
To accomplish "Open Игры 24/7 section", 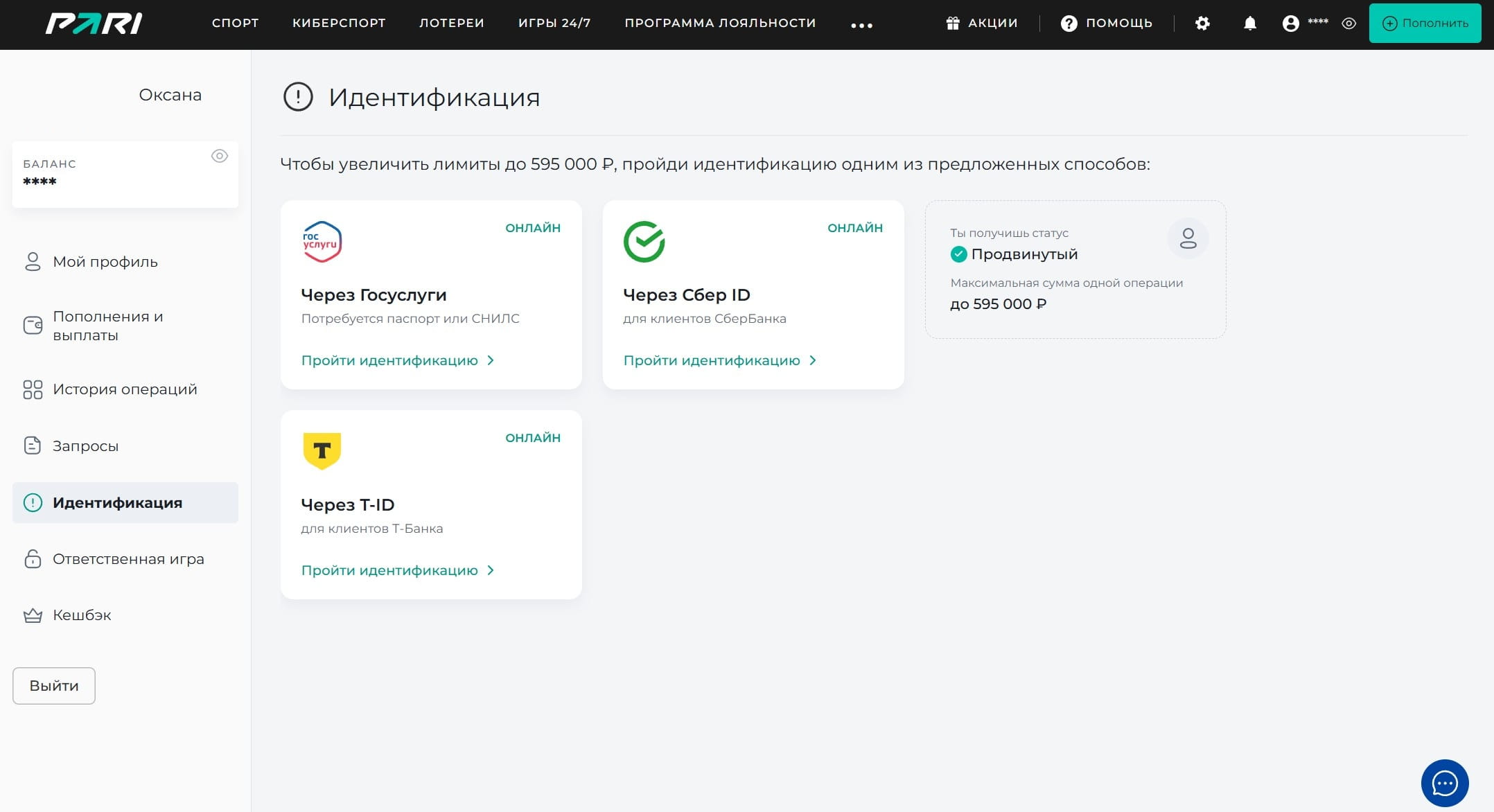I will click(554, 23).
